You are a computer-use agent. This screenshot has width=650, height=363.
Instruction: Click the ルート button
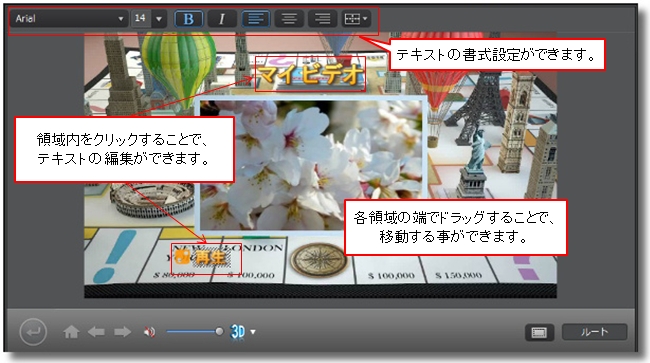(594, 332)
